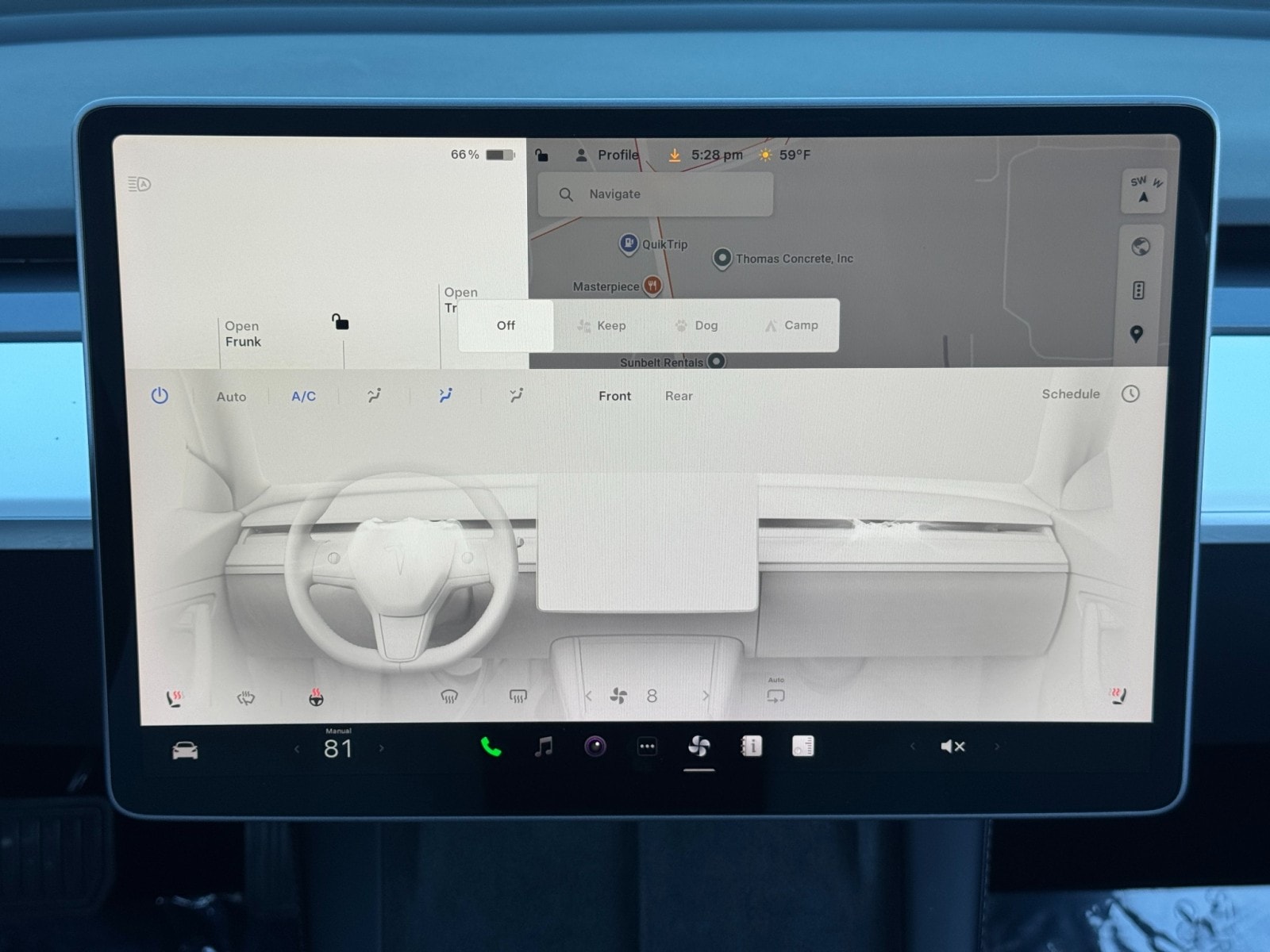Toggle A/C on or off
The height and width of the screenshot is (952, 1270).
303,396
